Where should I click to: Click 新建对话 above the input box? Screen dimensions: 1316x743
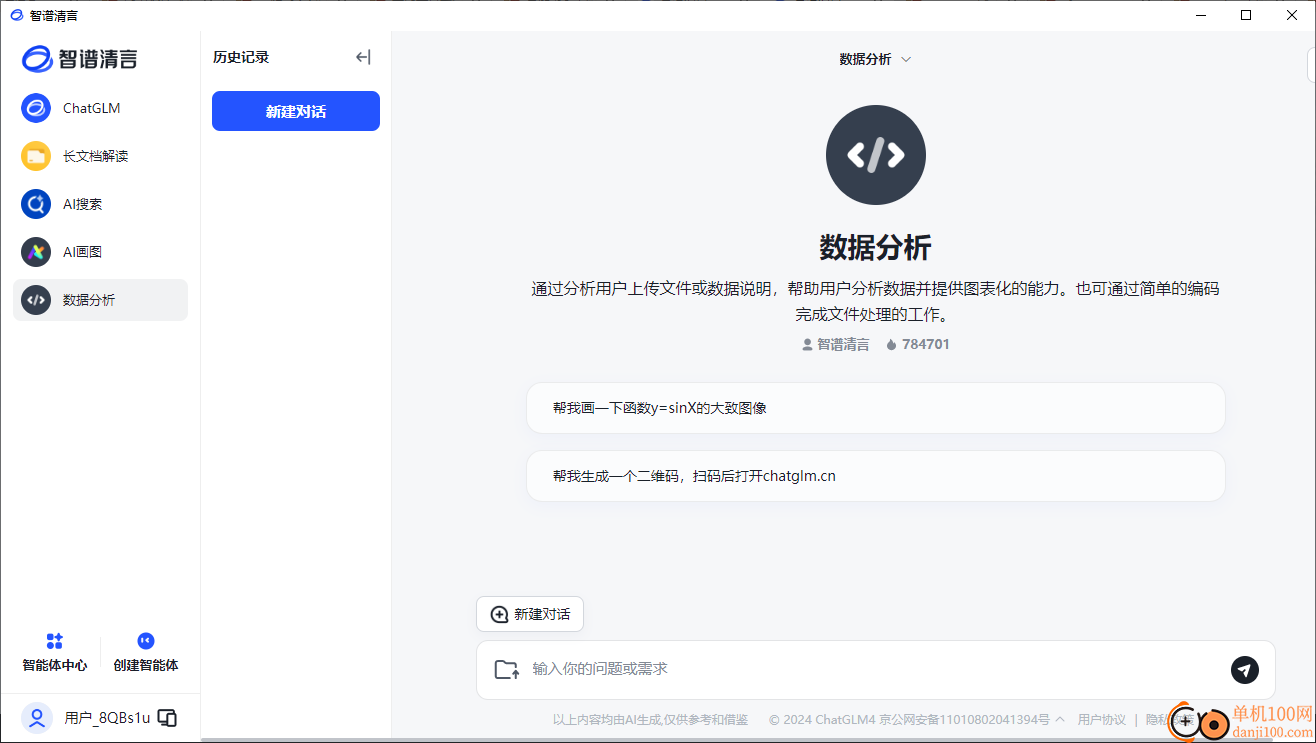tap(530, 614)
